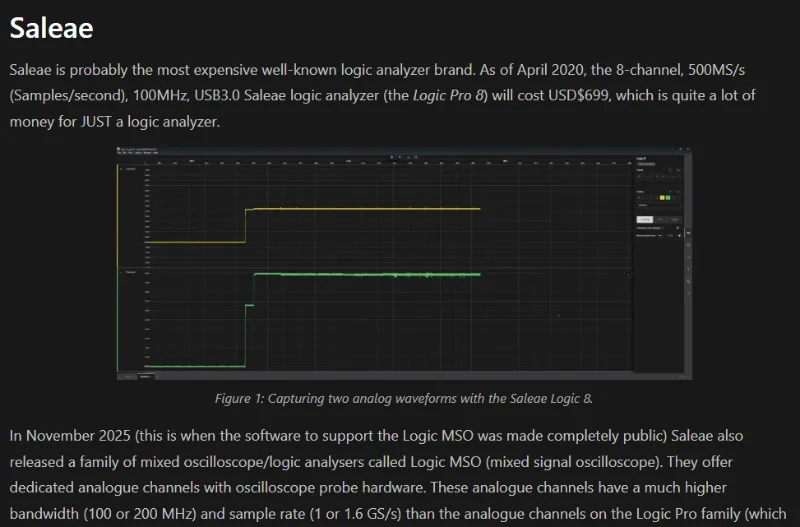Click the third icon in Saleae's right strip

[x=687, y=259]
